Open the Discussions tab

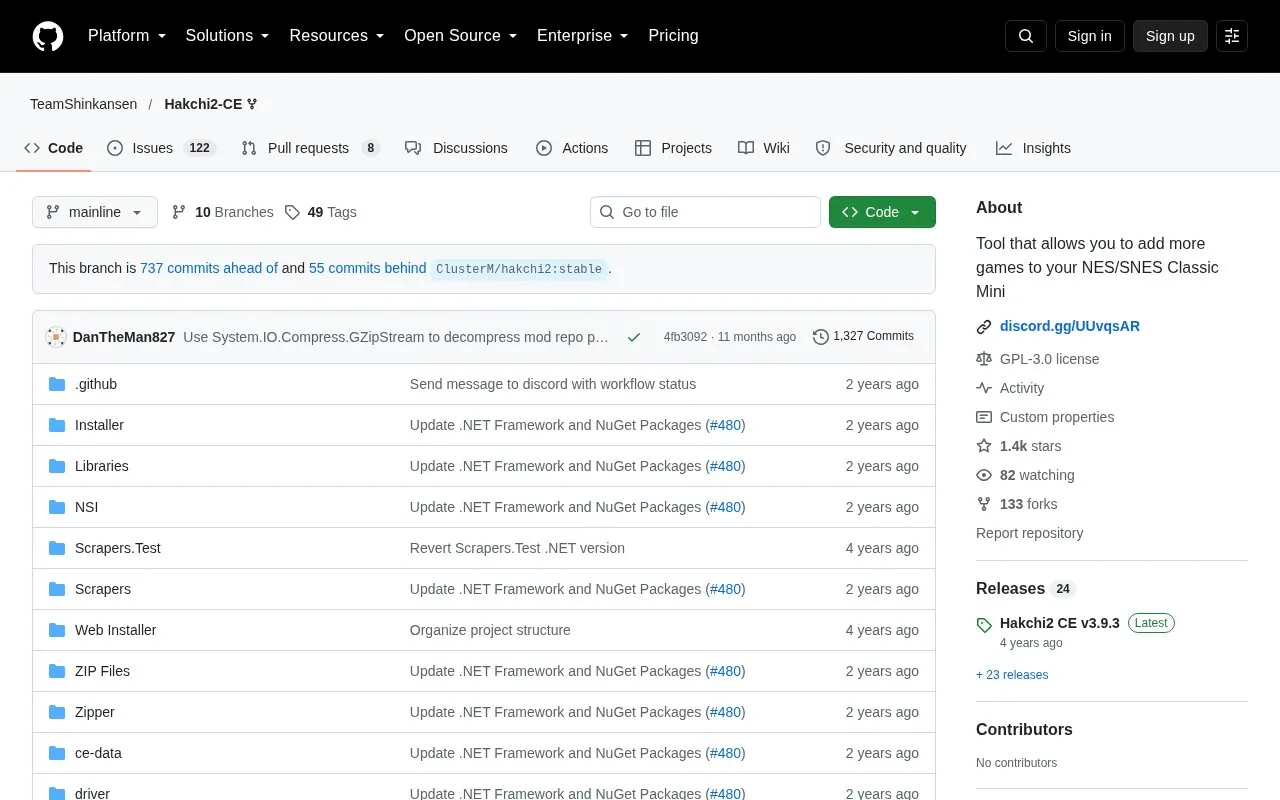pyautogui.click(x=456, y=148)
